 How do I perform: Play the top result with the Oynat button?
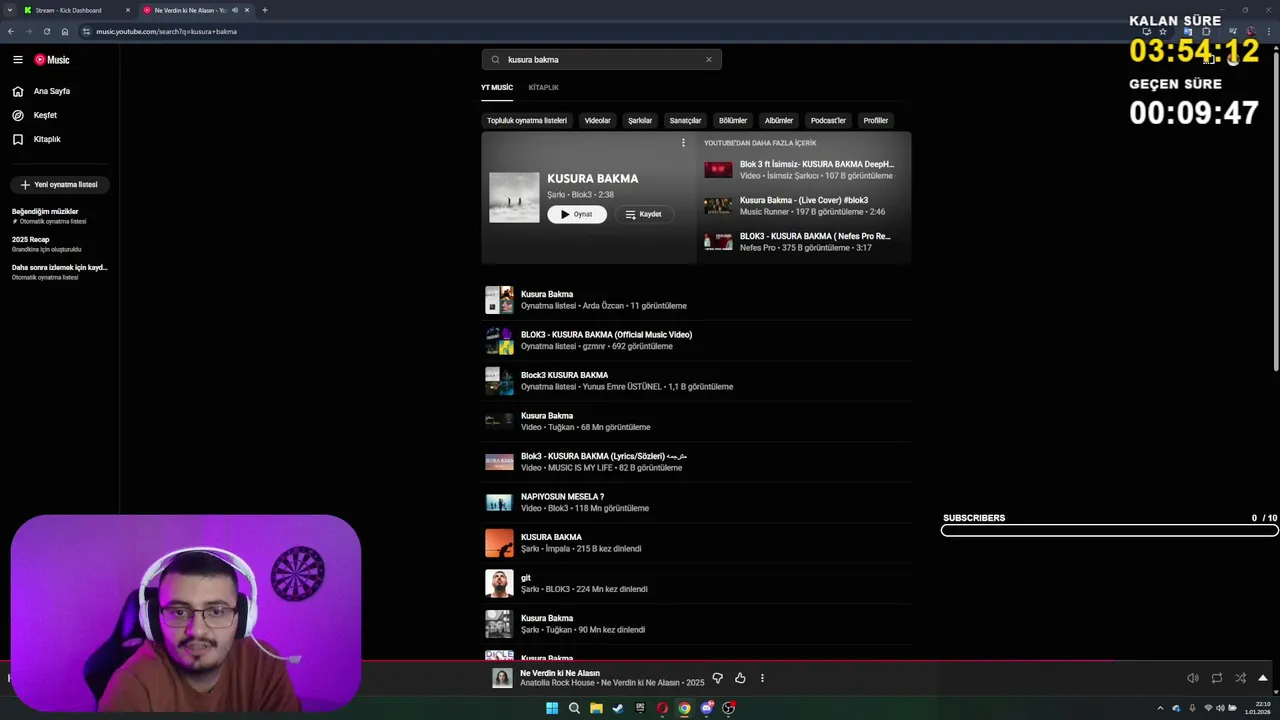pos(576,214)
